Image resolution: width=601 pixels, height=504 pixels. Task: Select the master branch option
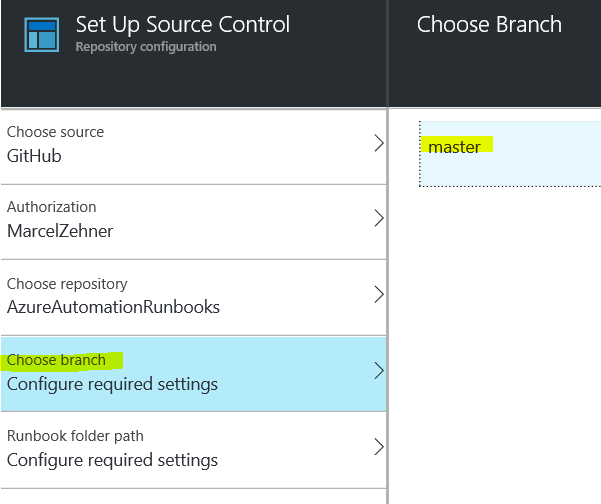click(455, 147)
